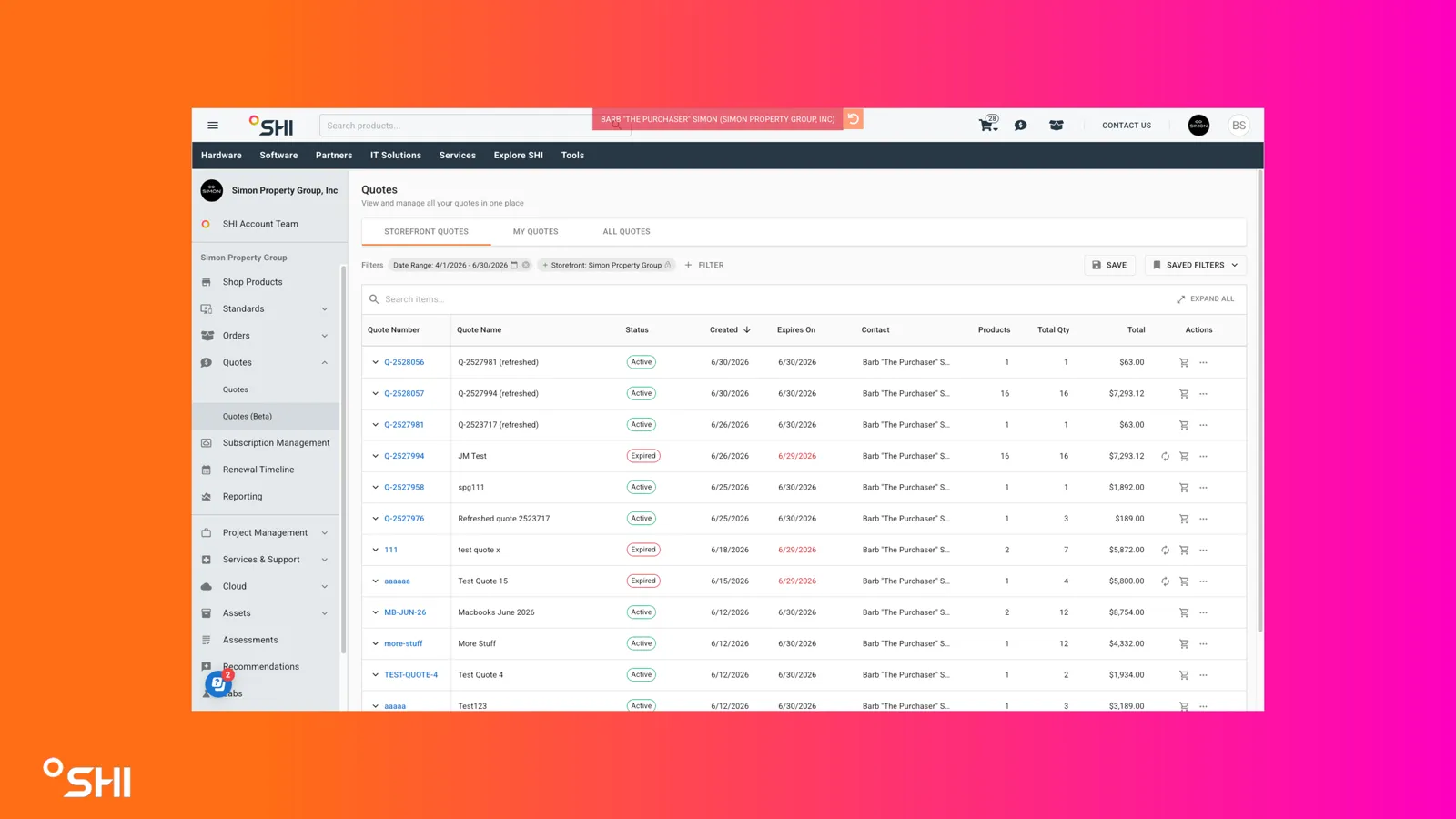Open the Tools menu

tap(572, 156)
